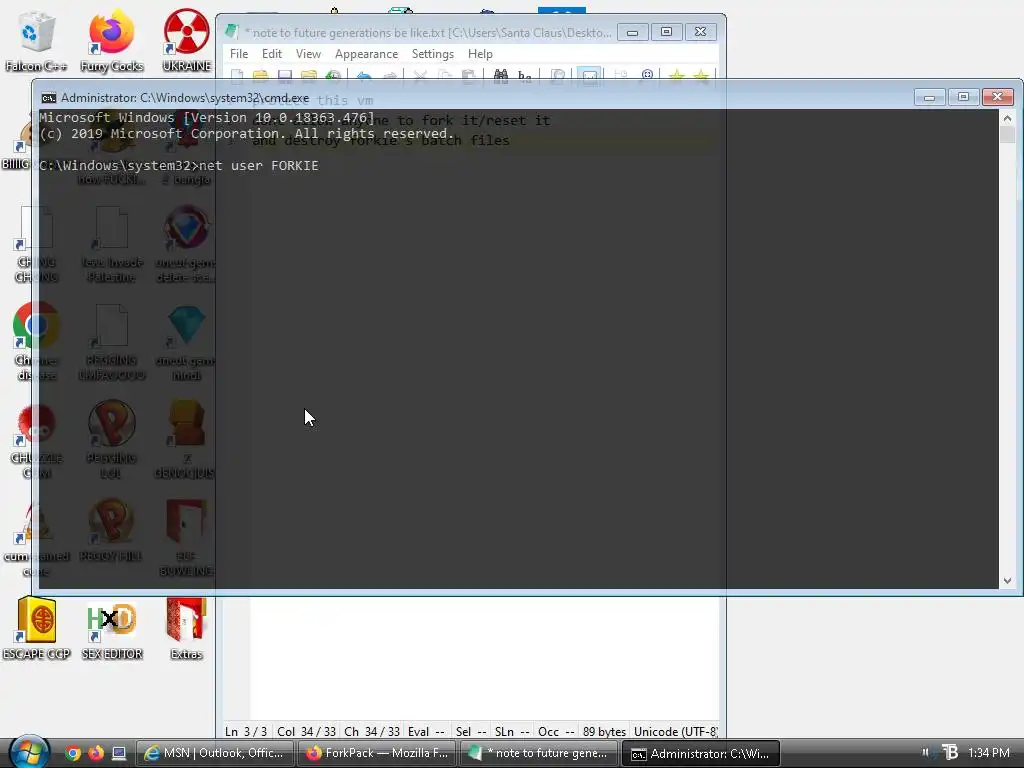Toggle the Word wrap toolbar button in Notepad window
This screenshot has width=1024, height=768.
(589, 76)
